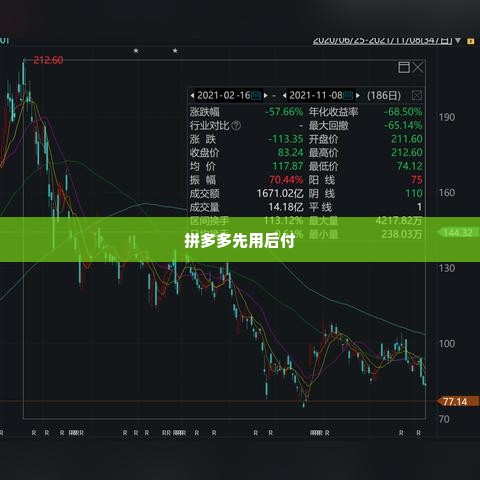Click the 100 price axis label

click(x=447, y=344)
